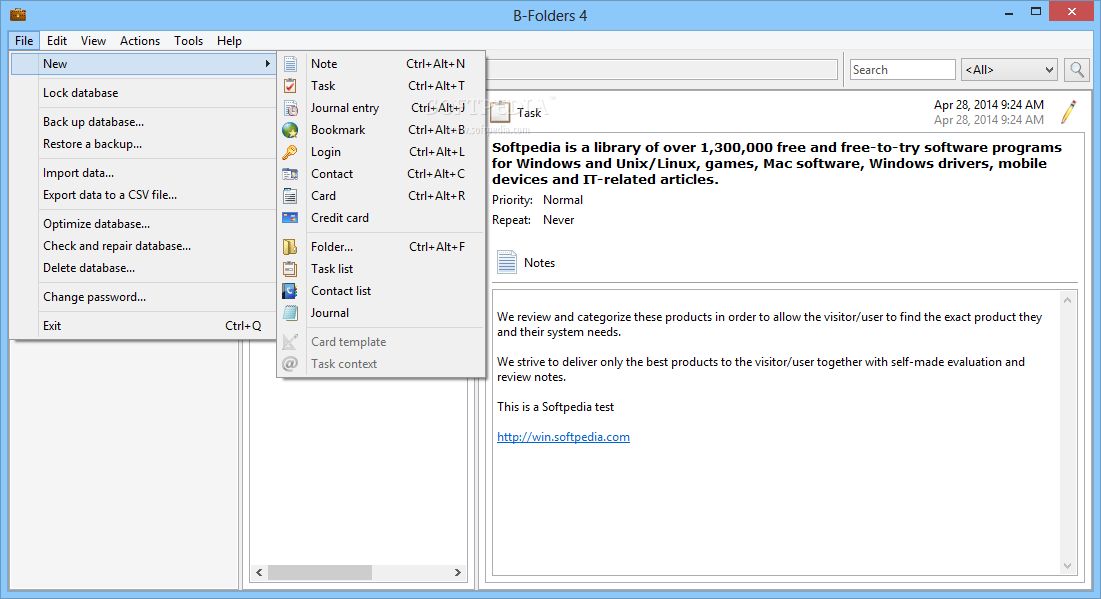Click the Folder icon in submenu

(290, 247)
